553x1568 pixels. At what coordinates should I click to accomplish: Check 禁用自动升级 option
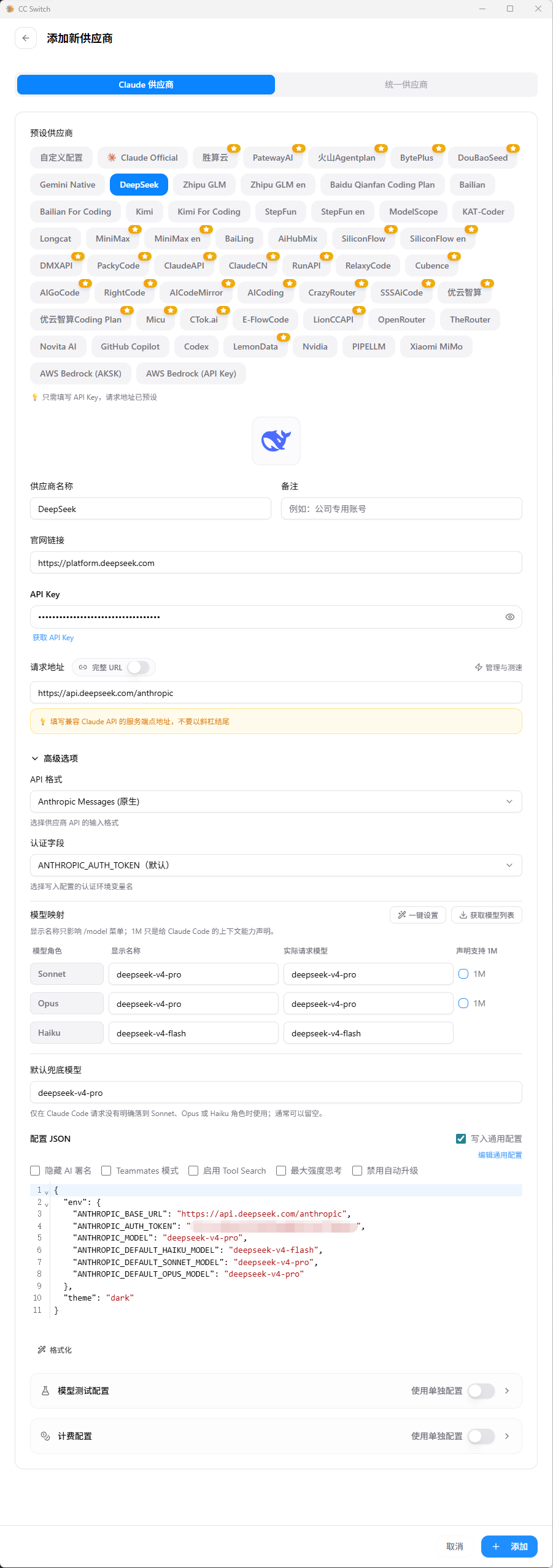[357, 1171]
